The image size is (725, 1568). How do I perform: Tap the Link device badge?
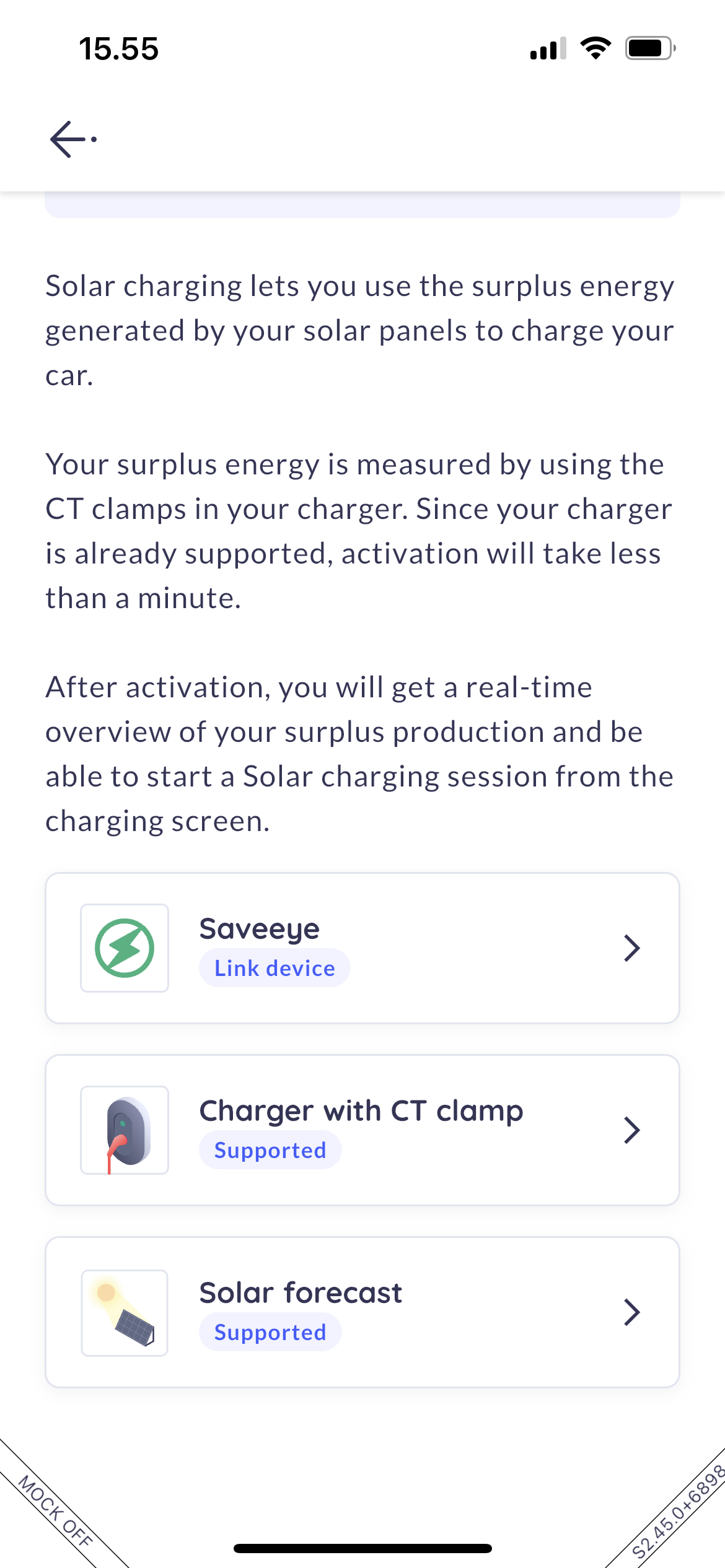point(275,968)
